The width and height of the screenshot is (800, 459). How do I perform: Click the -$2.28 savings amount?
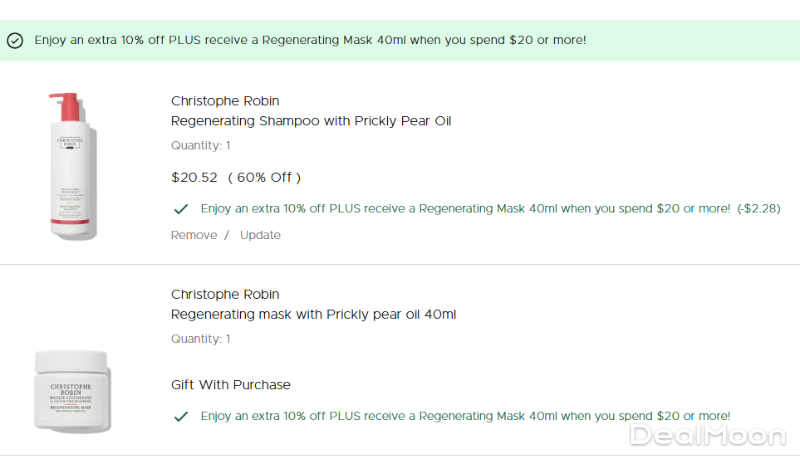759,209
